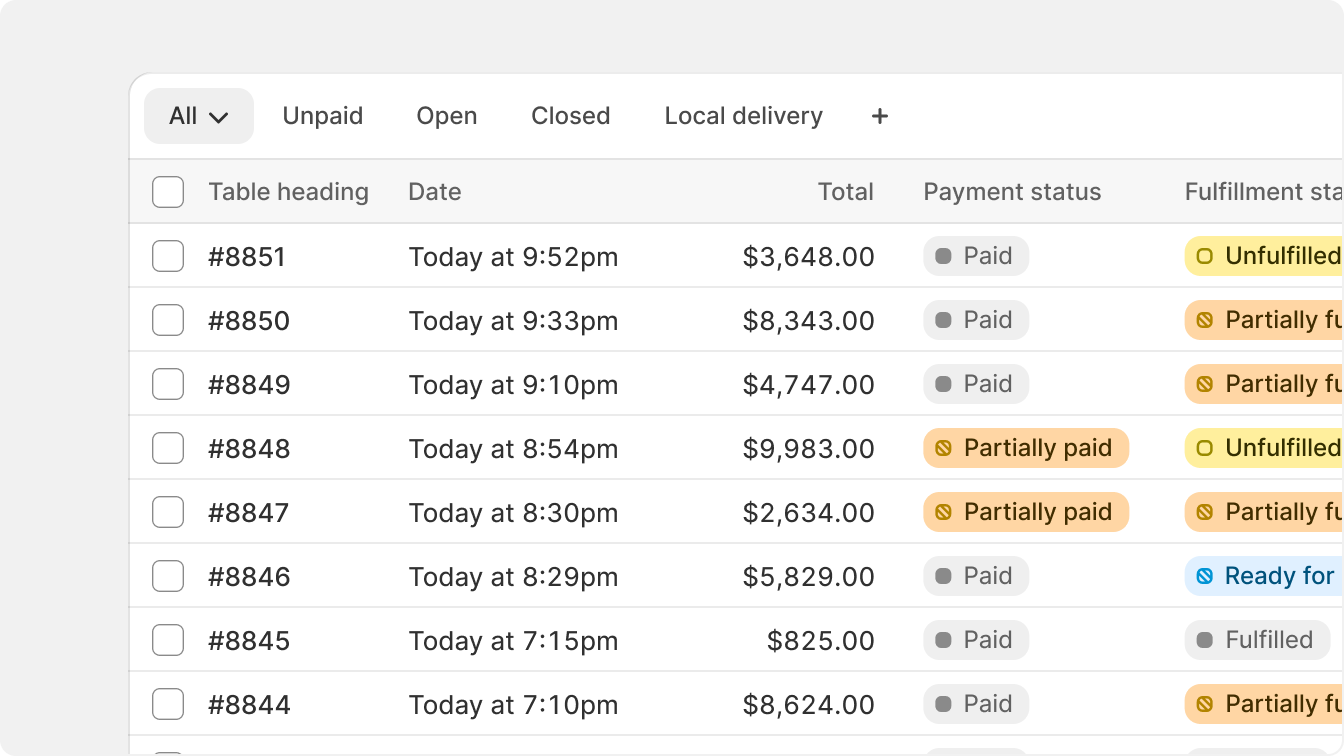Check the box for order #8847

pos(168,512)
